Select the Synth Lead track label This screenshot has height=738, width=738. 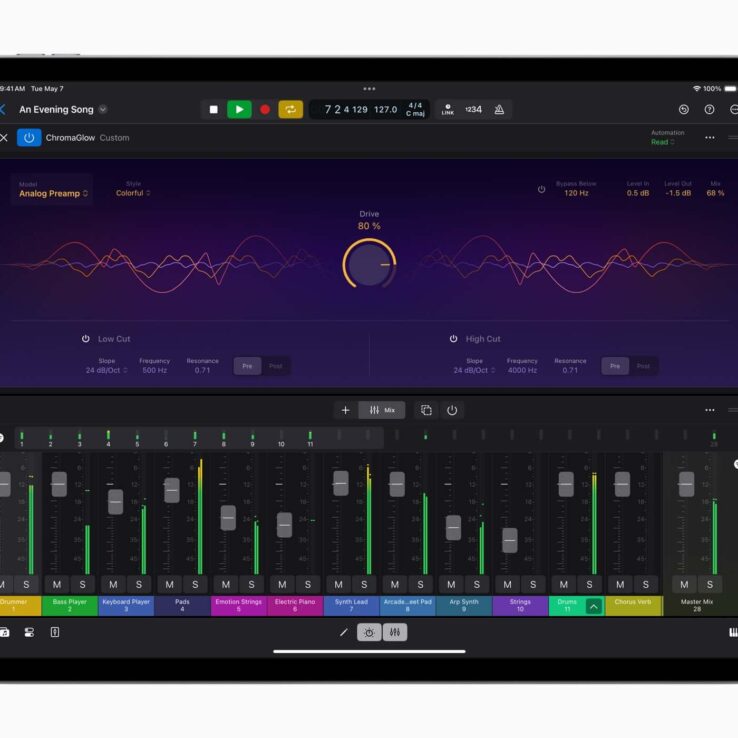pos(351,606)
